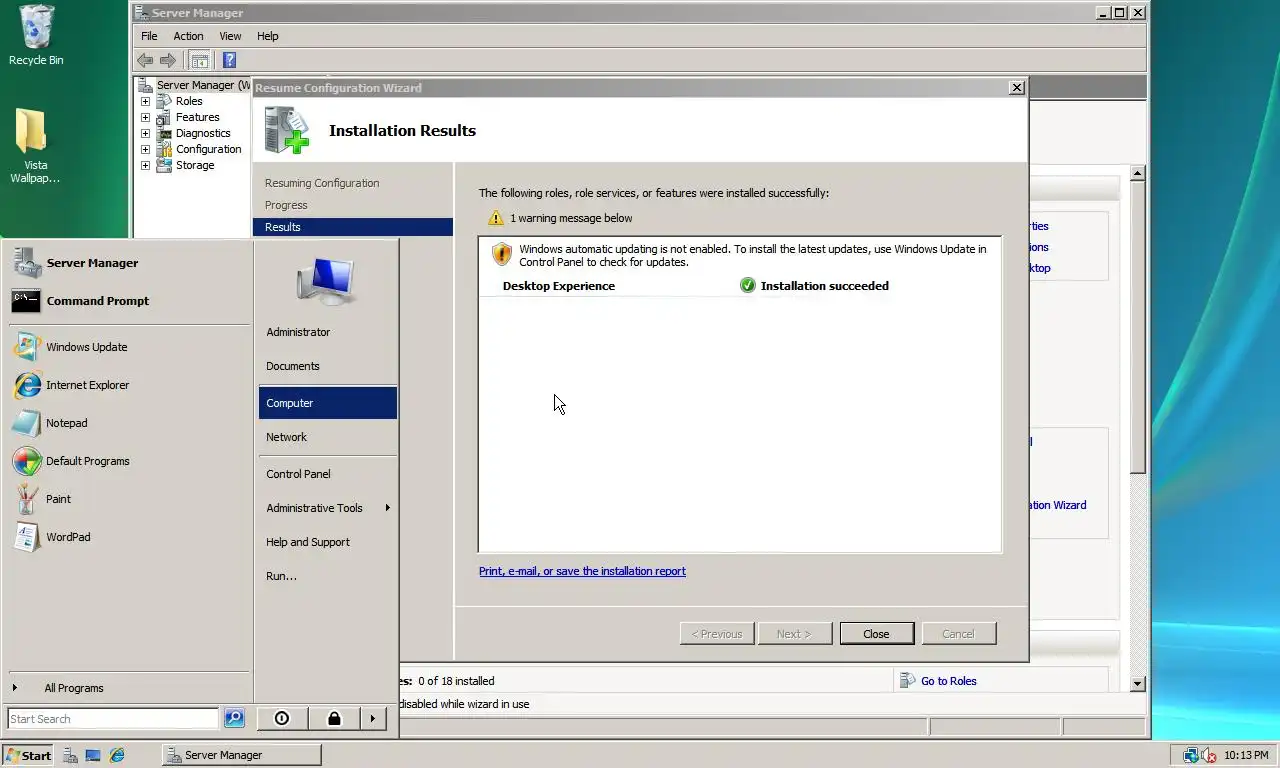Click the muted volume tray icon
The image size is (1280, 768).
(1209, 755)
